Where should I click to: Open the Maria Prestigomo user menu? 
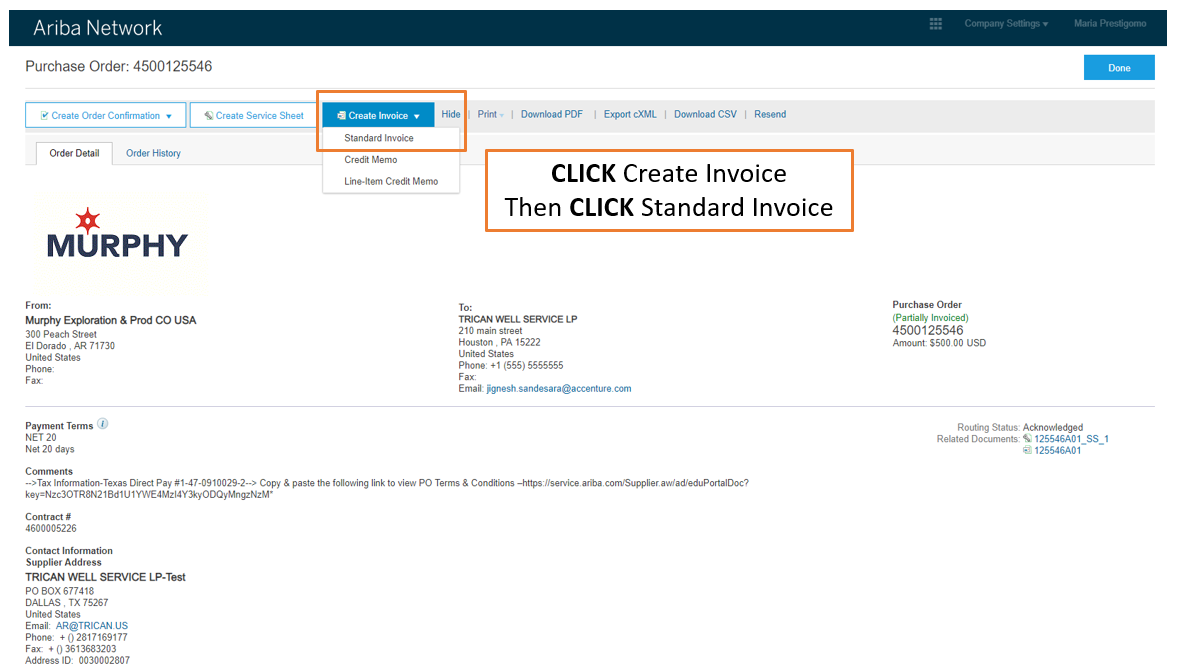click(x=1110, y=24)
